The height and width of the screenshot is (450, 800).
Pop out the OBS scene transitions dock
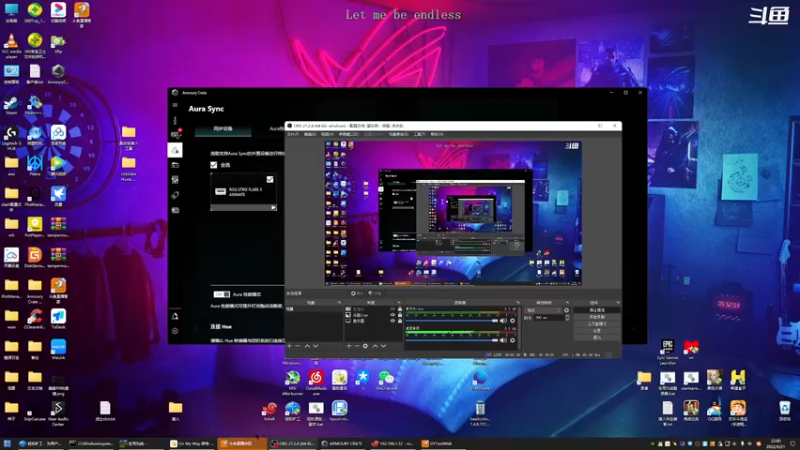(568, 303)
